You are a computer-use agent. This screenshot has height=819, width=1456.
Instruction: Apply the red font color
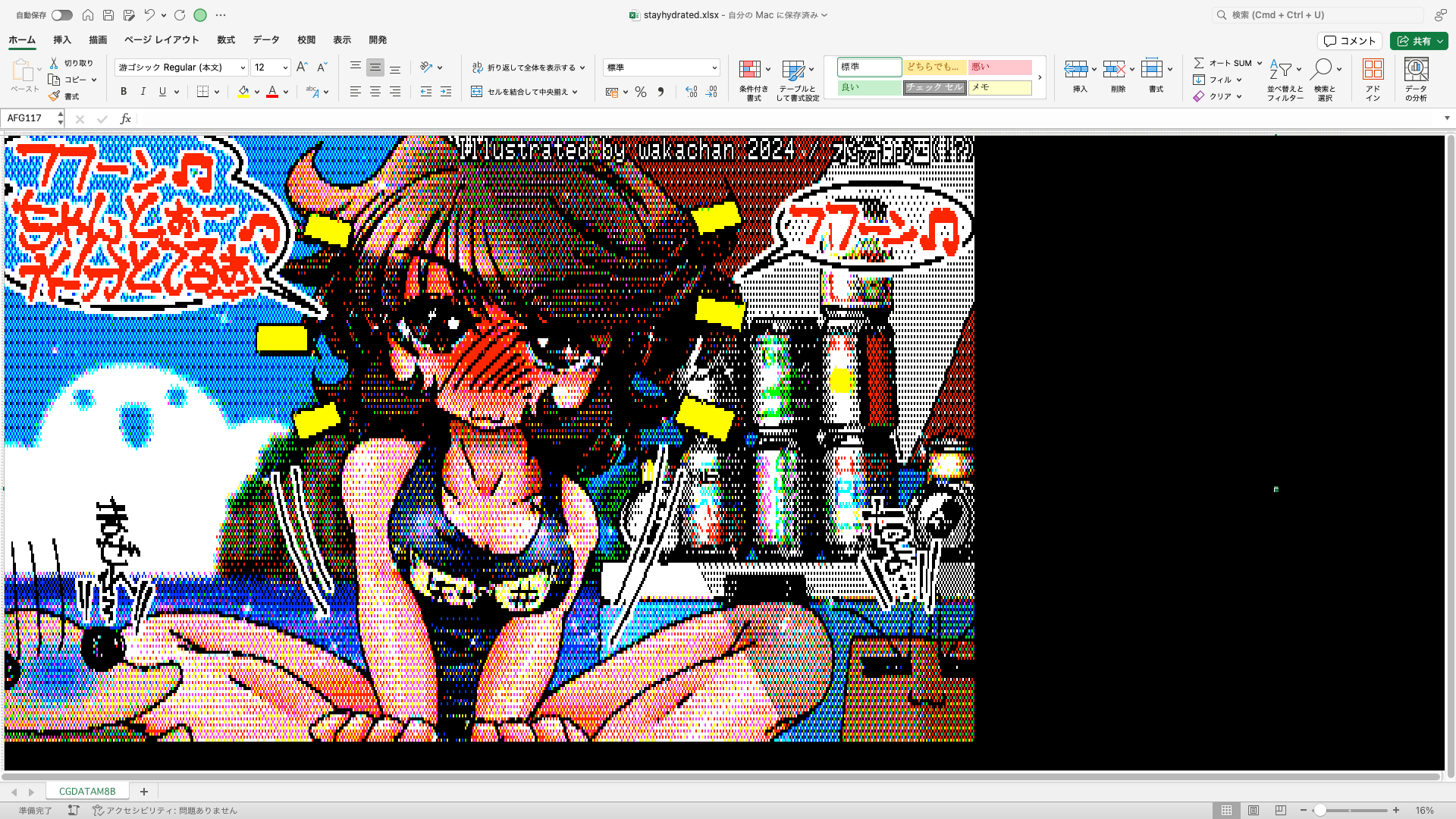272,92
